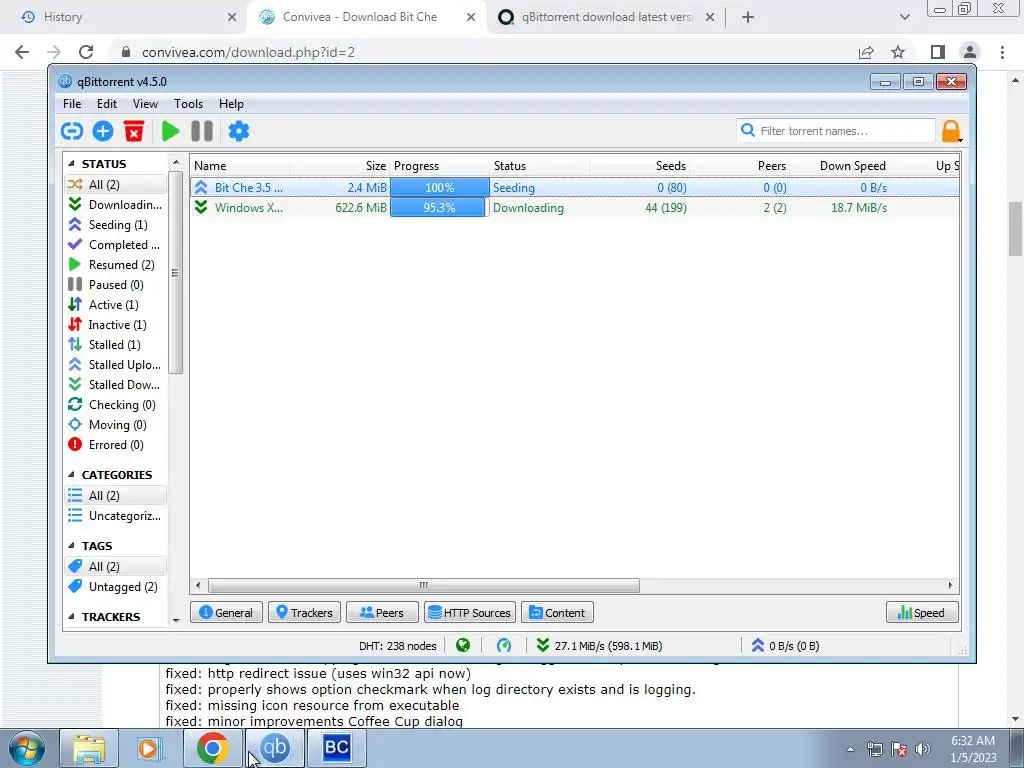
Task: Select the Active (1) status filter
Action: tap(116, 305)
